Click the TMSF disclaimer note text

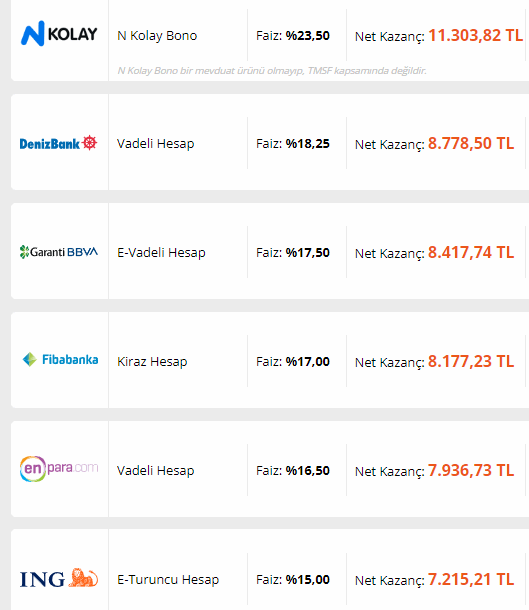coord(272,71)
